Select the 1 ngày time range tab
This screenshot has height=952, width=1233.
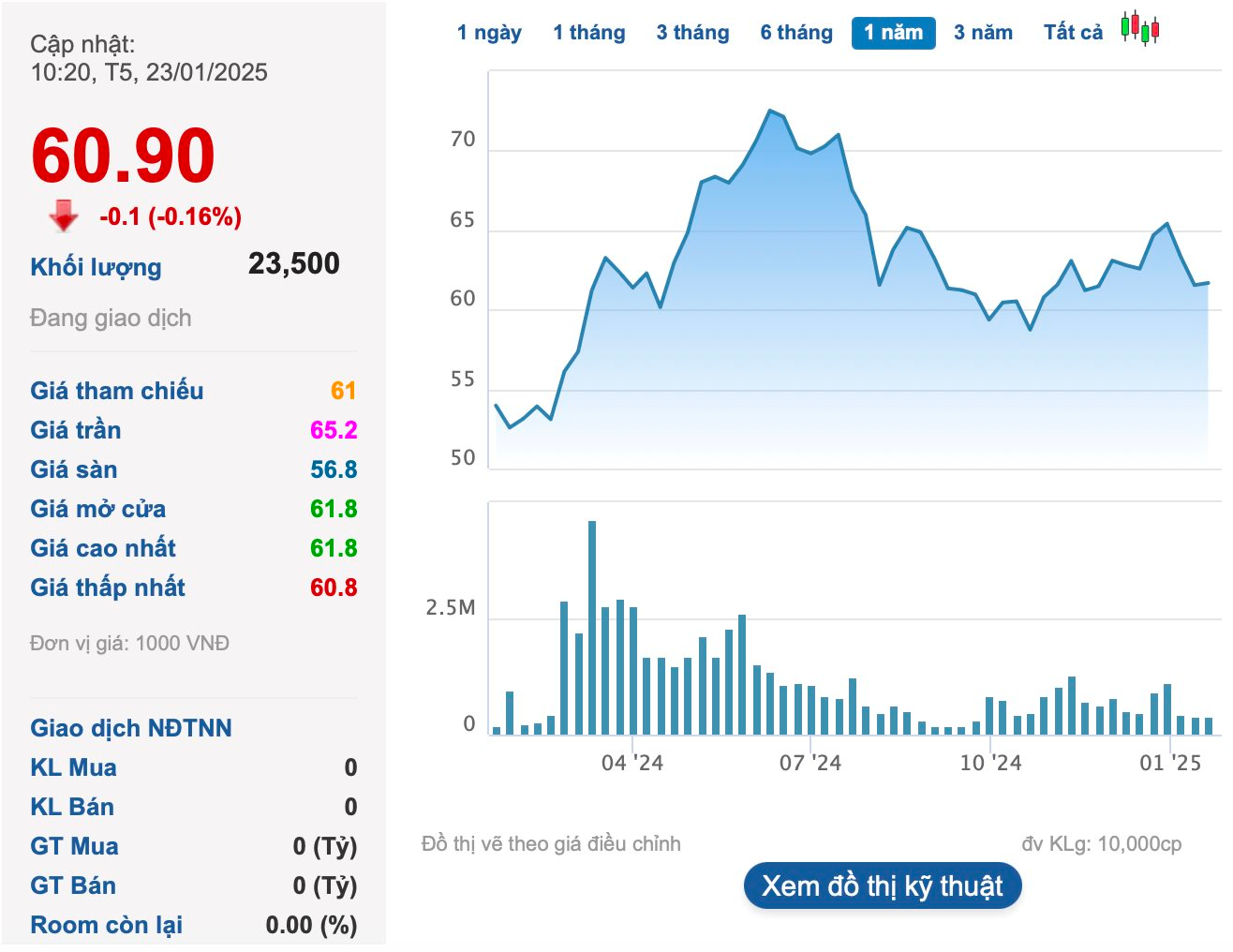(x=489, y=33)
